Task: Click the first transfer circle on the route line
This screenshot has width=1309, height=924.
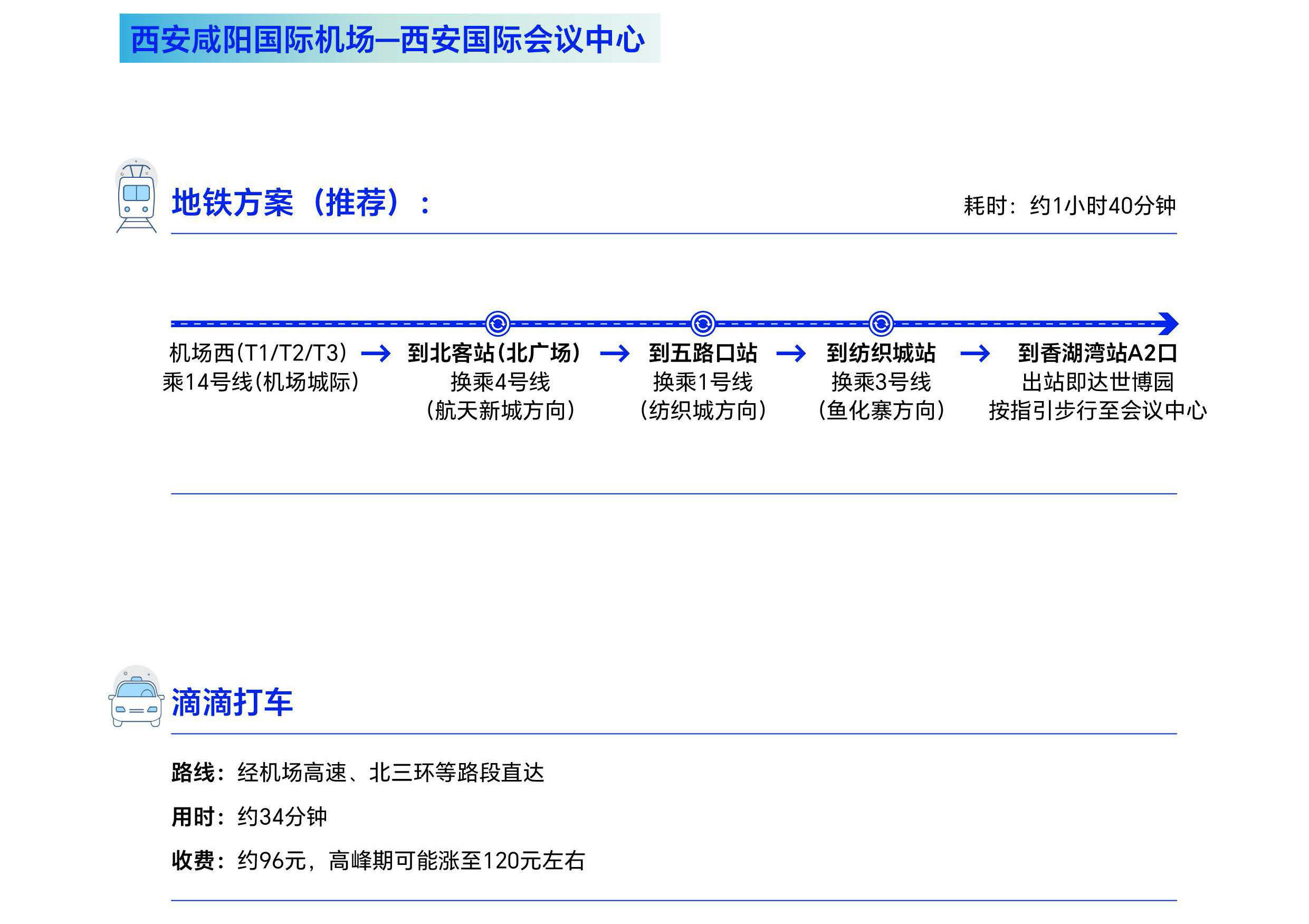Action: tap(498, 324)
